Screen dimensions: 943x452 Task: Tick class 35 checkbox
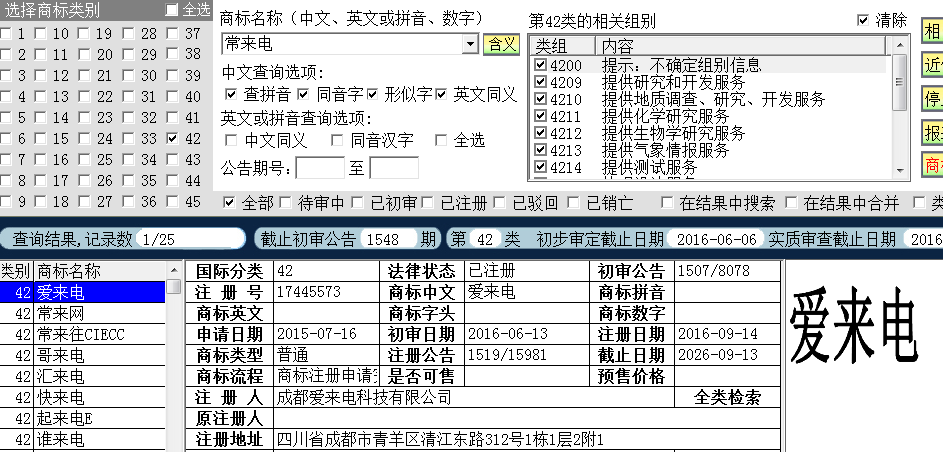click(129, 180)
